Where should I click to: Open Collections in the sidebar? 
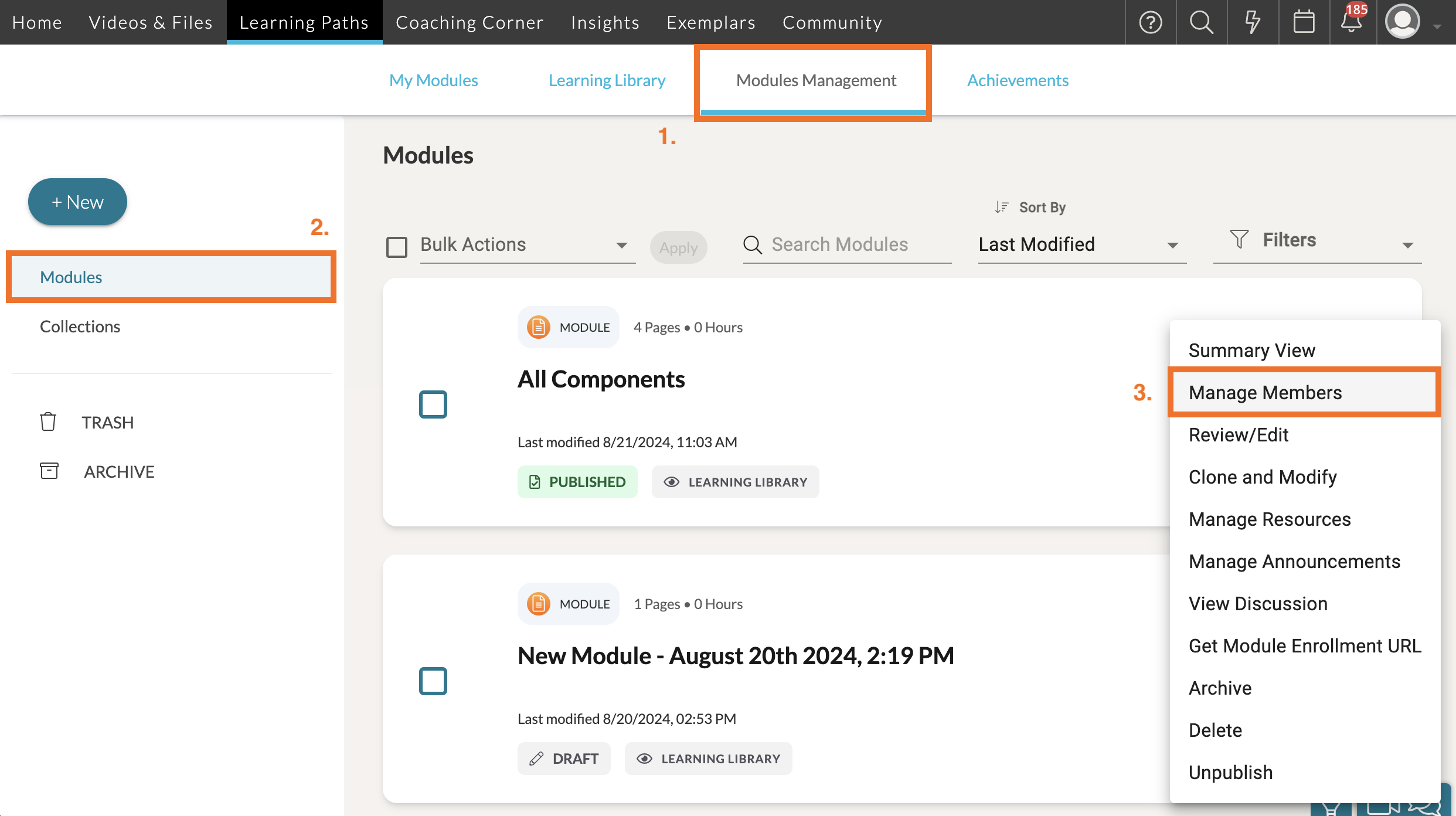pyautogui.click(x=80, y=327)
